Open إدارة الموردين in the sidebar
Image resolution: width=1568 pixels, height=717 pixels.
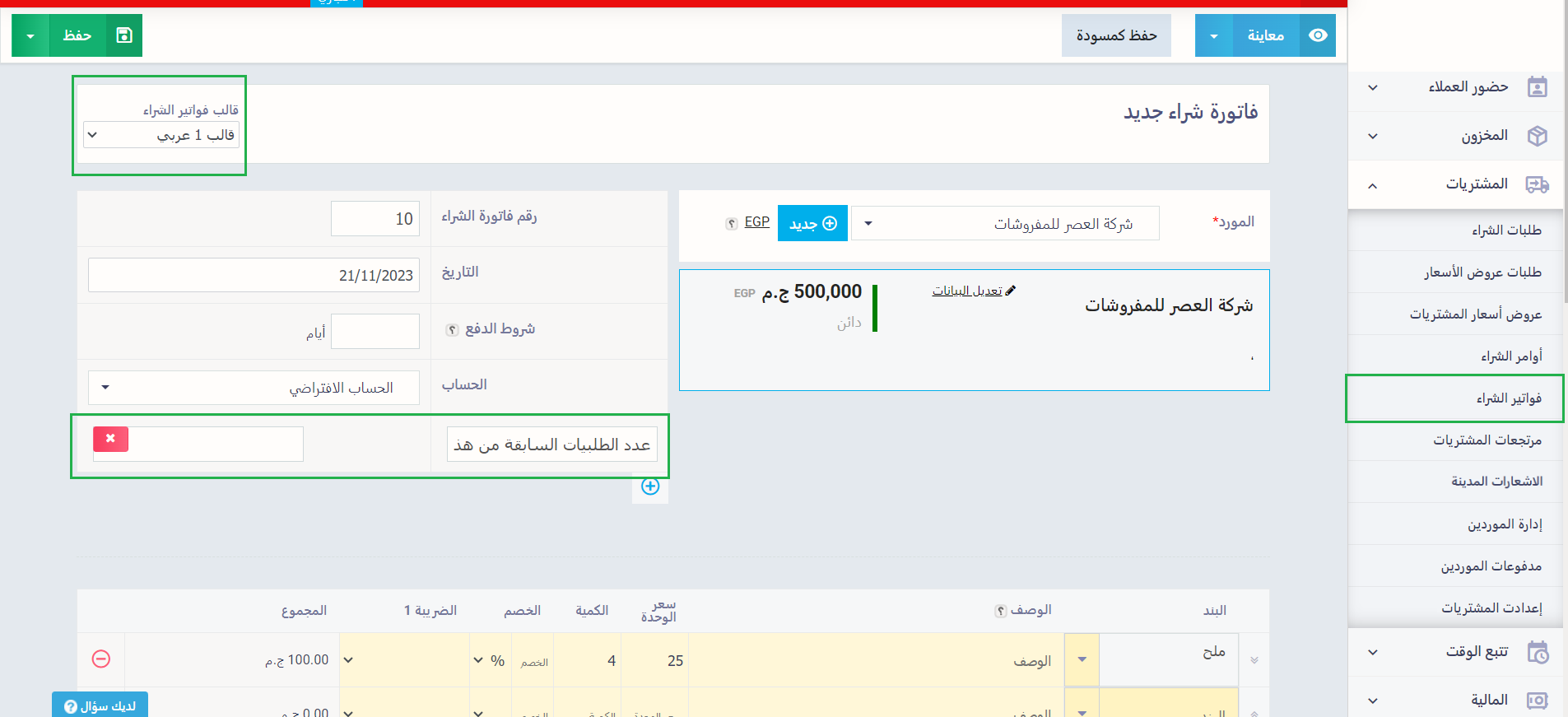(x=1504, y=524)
